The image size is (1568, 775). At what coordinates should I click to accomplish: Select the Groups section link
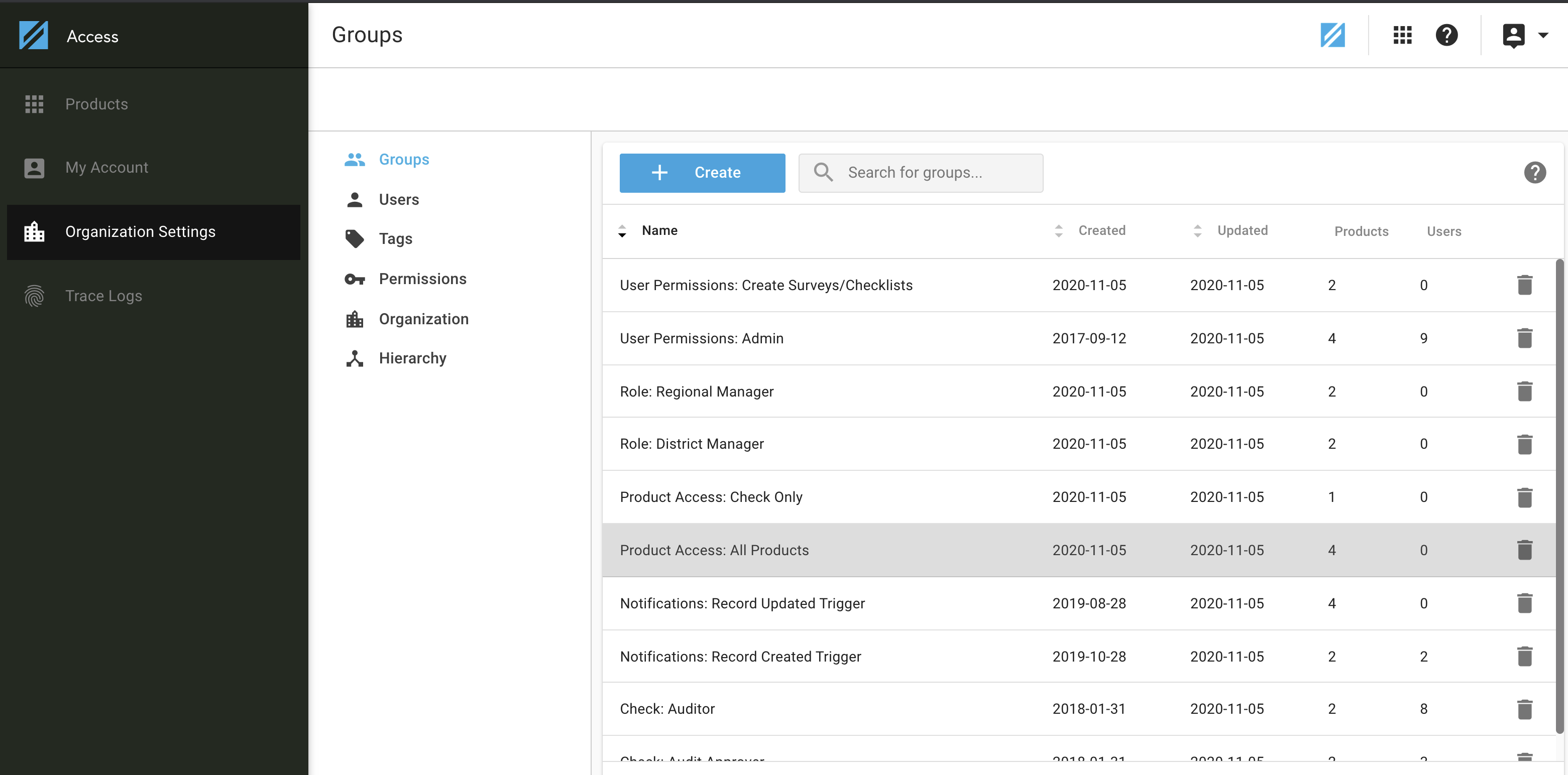[x=404, y=160]
